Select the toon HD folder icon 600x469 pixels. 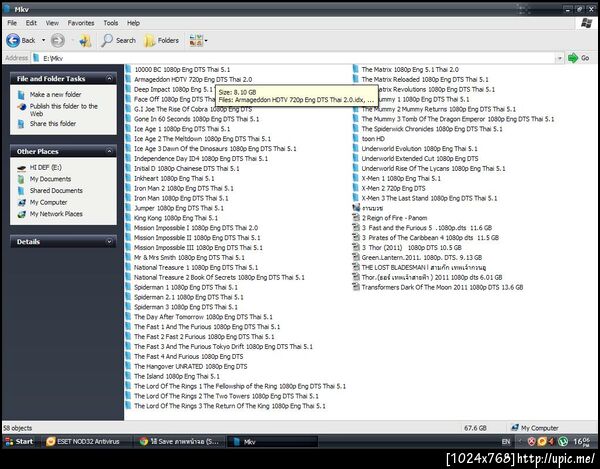pyautogui.click(x=355, y=139)
